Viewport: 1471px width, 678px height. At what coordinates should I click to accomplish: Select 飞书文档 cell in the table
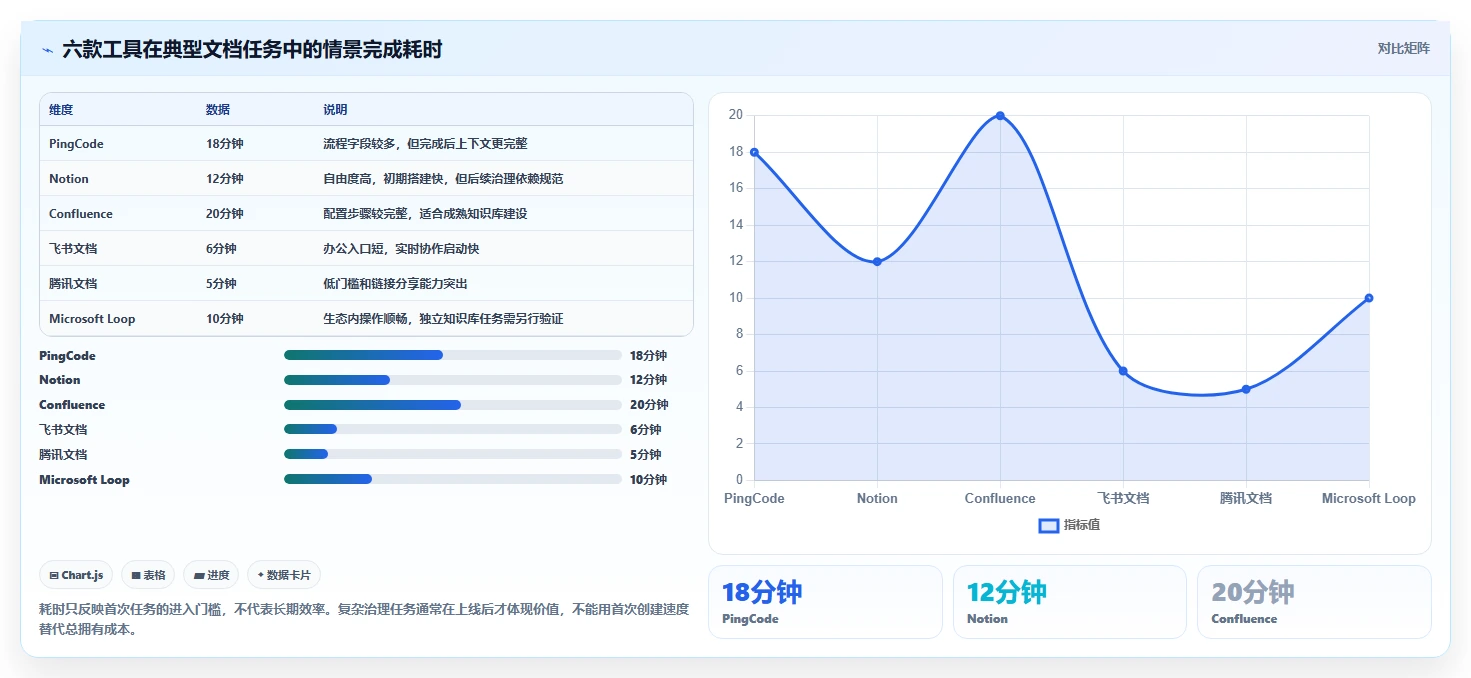tap(73, 249)
